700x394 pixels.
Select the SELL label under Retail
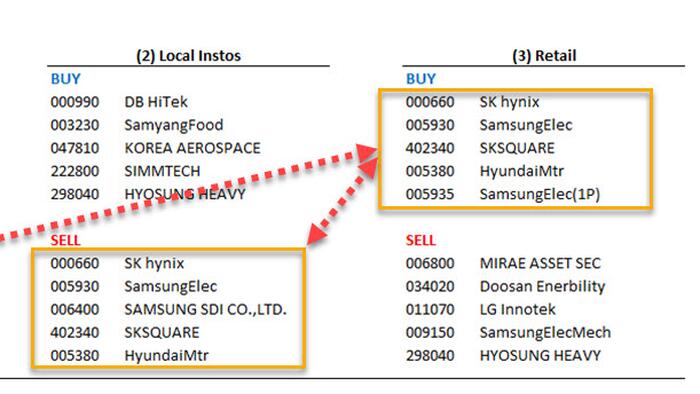point(421,241)
